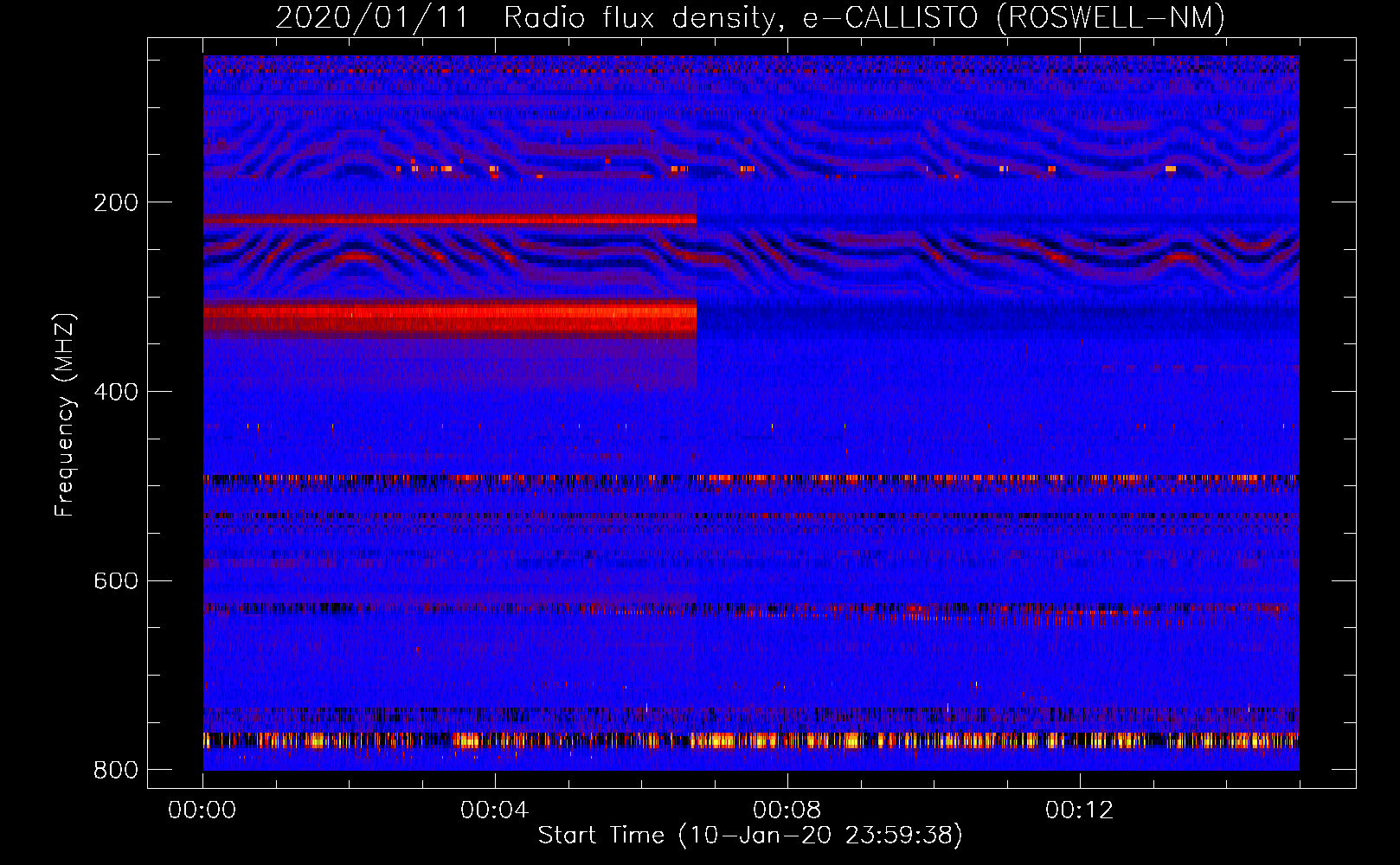This screenshot has width=1400, height=865.
Task: Click the "Frequency (MHZ)" axis label
Action: [65, 414]
